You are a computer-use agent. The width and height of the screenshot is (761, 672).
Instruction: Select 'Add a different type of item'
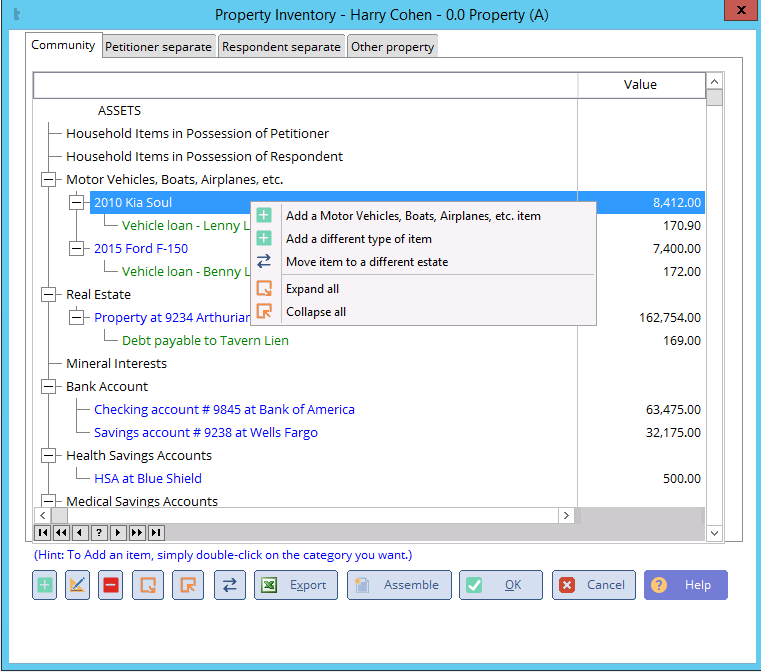point(358,239)
